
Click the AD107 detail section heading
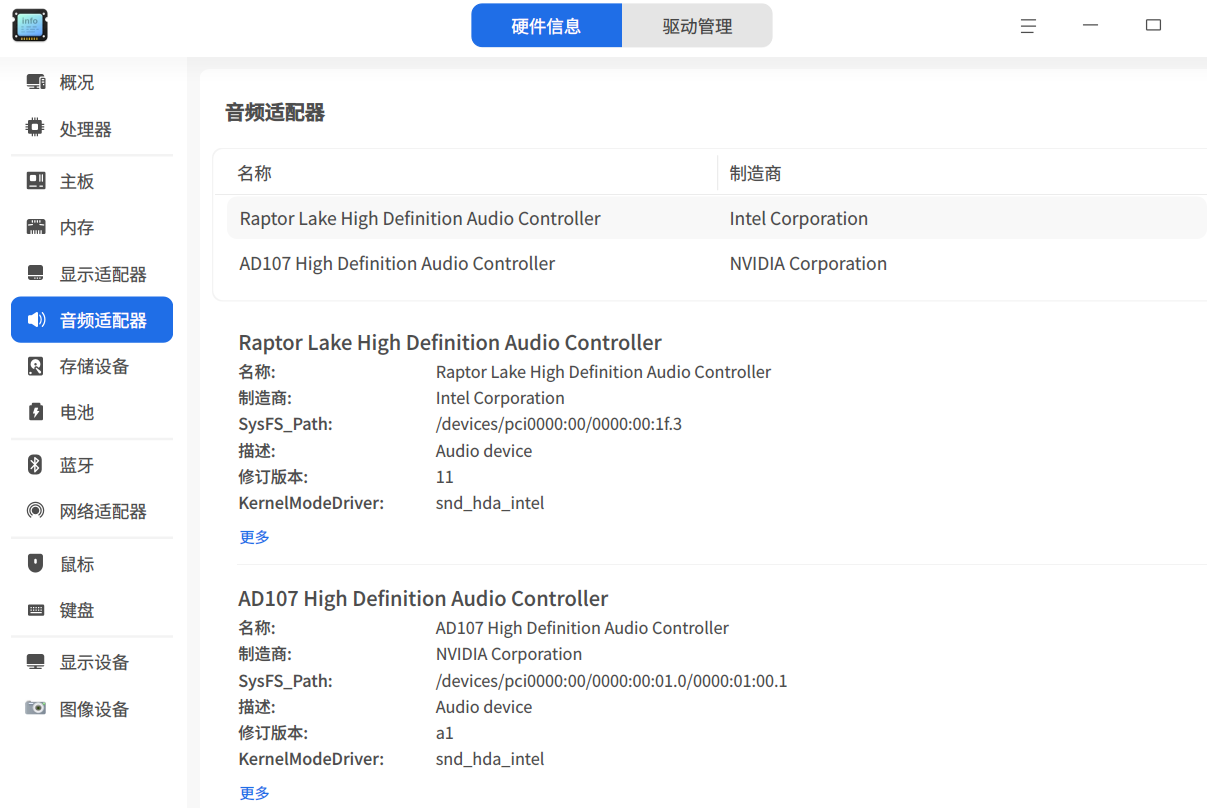423,598
